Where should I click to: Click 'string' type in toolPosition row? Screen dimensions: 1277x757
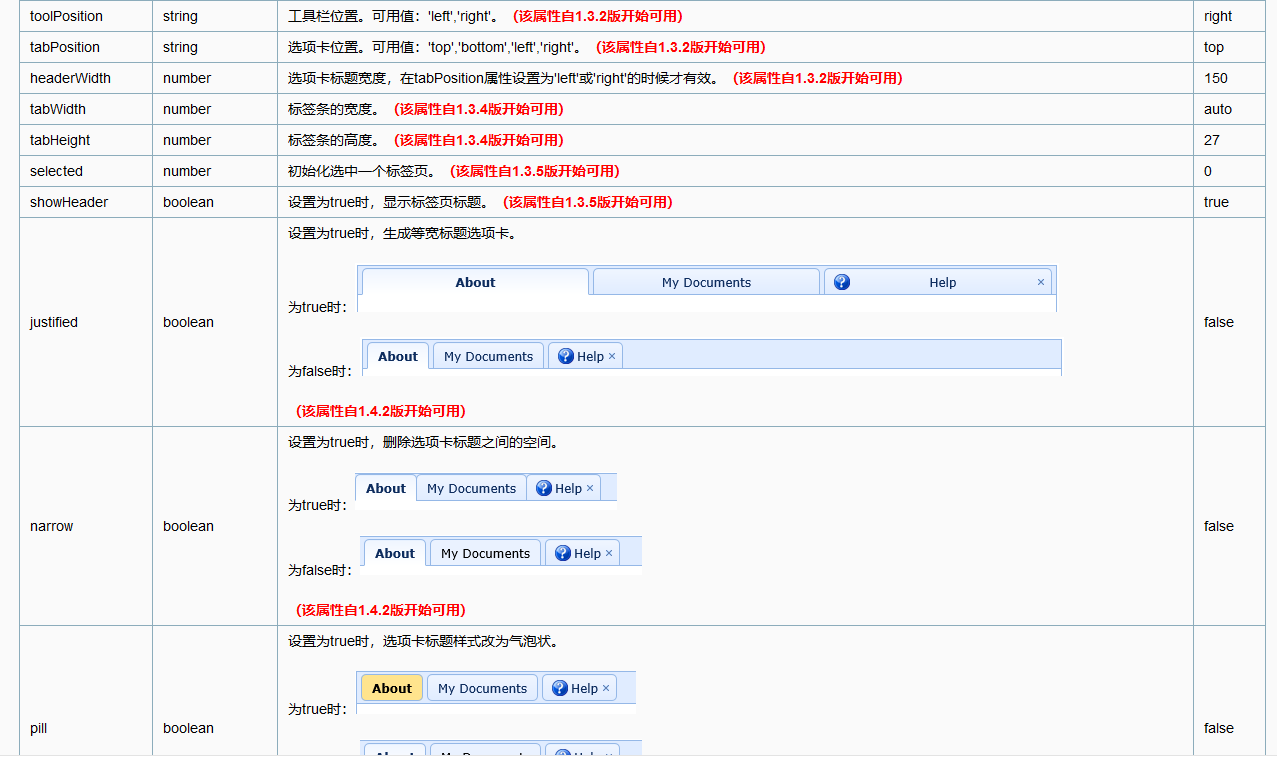point(181,16)
